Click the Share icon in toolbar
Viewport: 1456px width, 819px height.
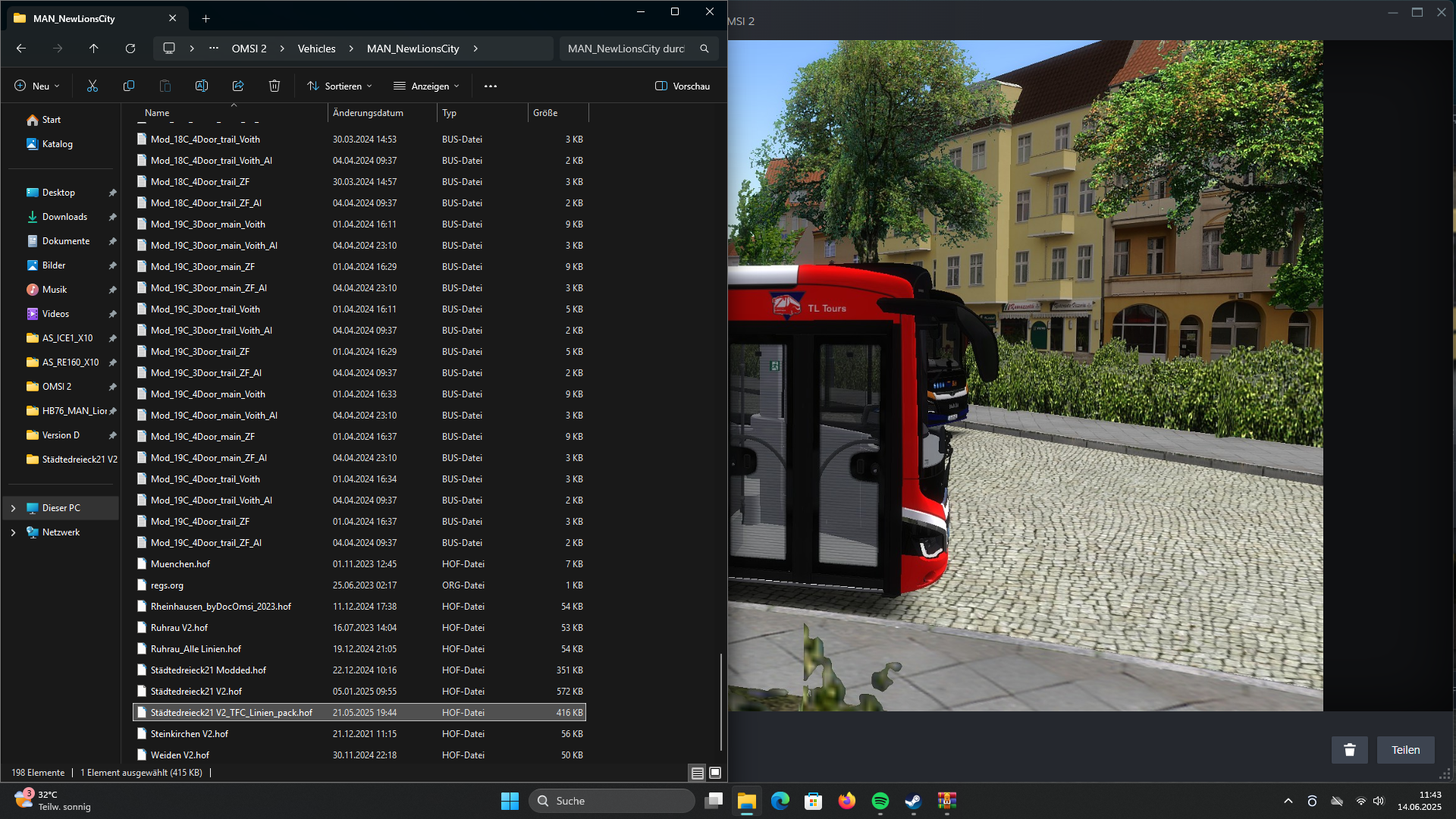coord(238,86)
